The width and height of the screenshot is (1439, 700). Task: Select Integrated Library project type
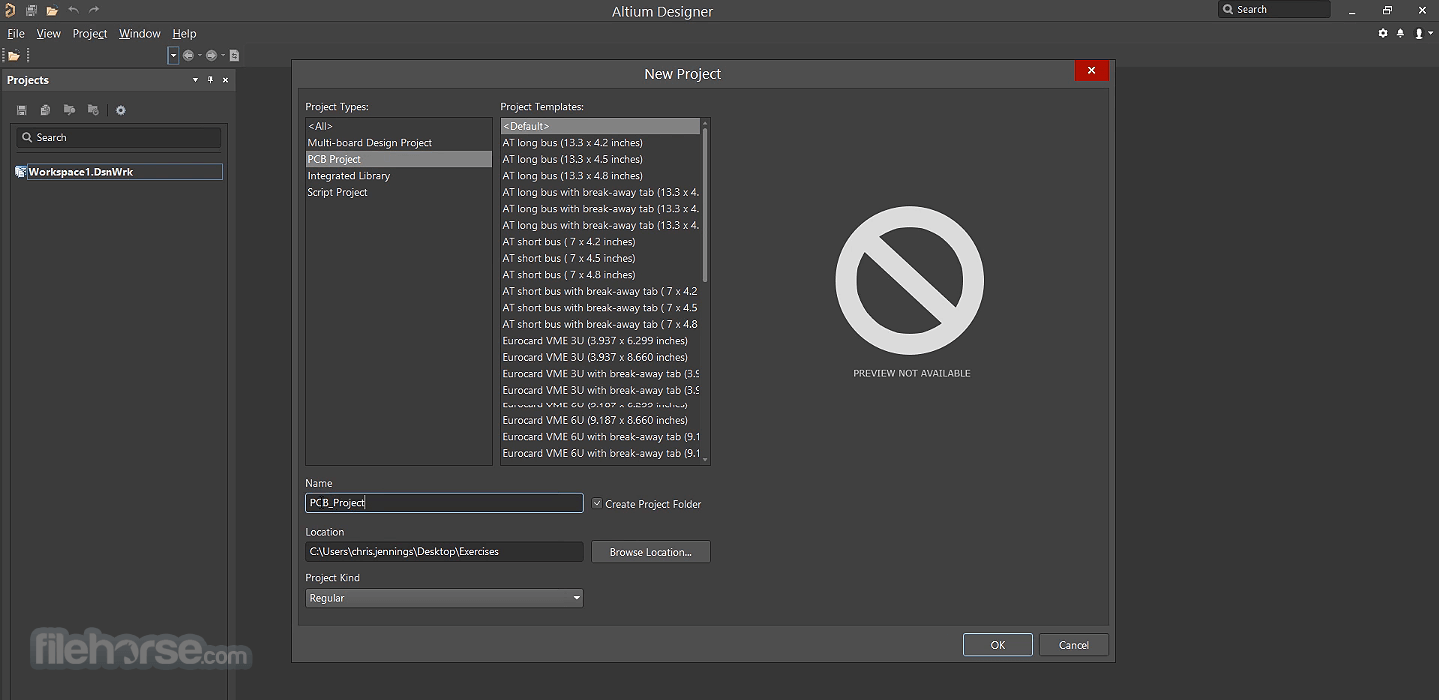(x=398, y=176)
